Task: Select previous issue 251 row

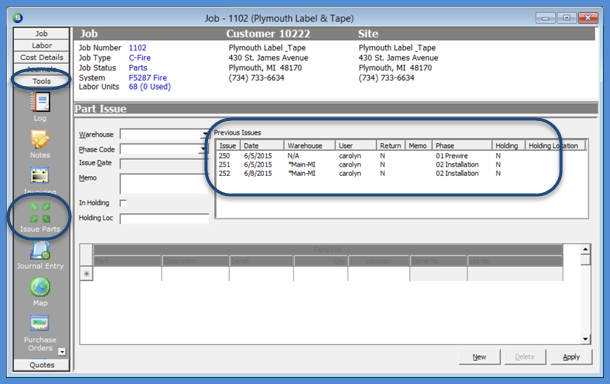Action: (401, 165)
